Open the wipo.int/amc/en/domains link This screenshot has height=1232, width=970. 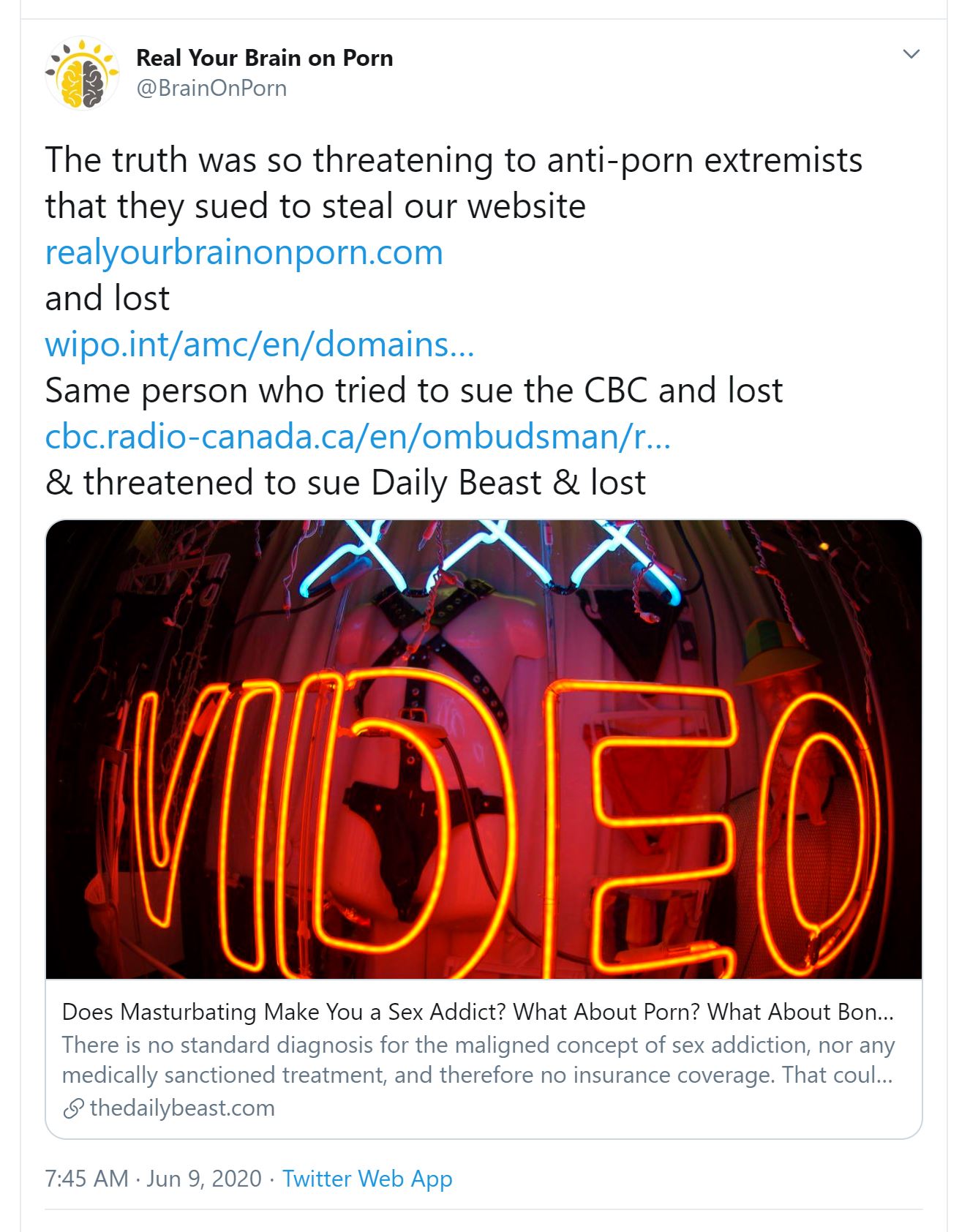click(260, 344)
